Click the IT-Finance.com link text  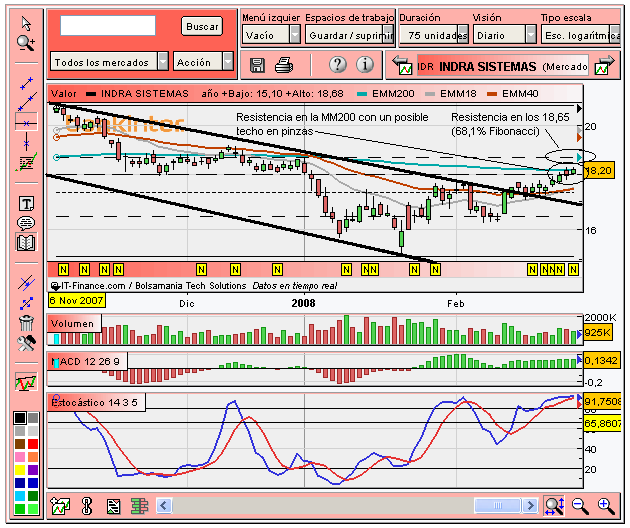(x=93, y=286)
